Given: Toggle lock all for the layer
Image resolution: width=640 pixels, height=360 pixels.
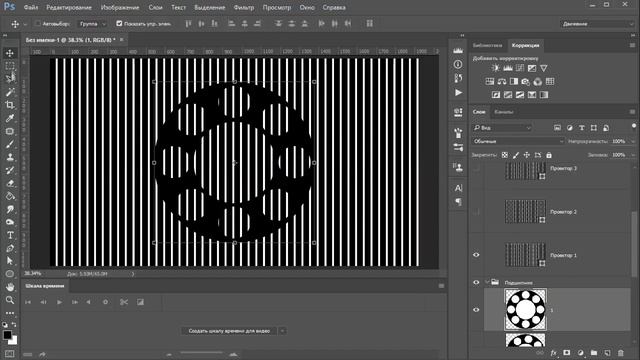Looking at the screenshot, I should pos(549,155).
